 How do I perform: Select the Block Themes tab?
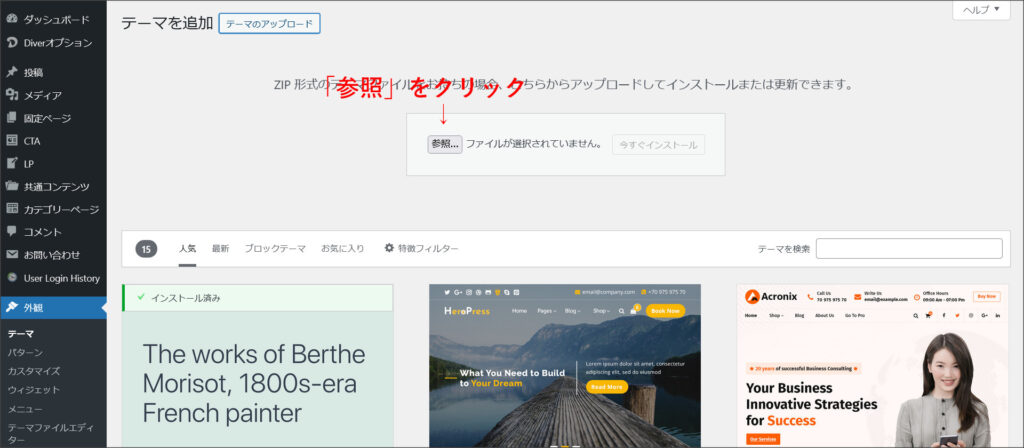(x=275, y=248)
